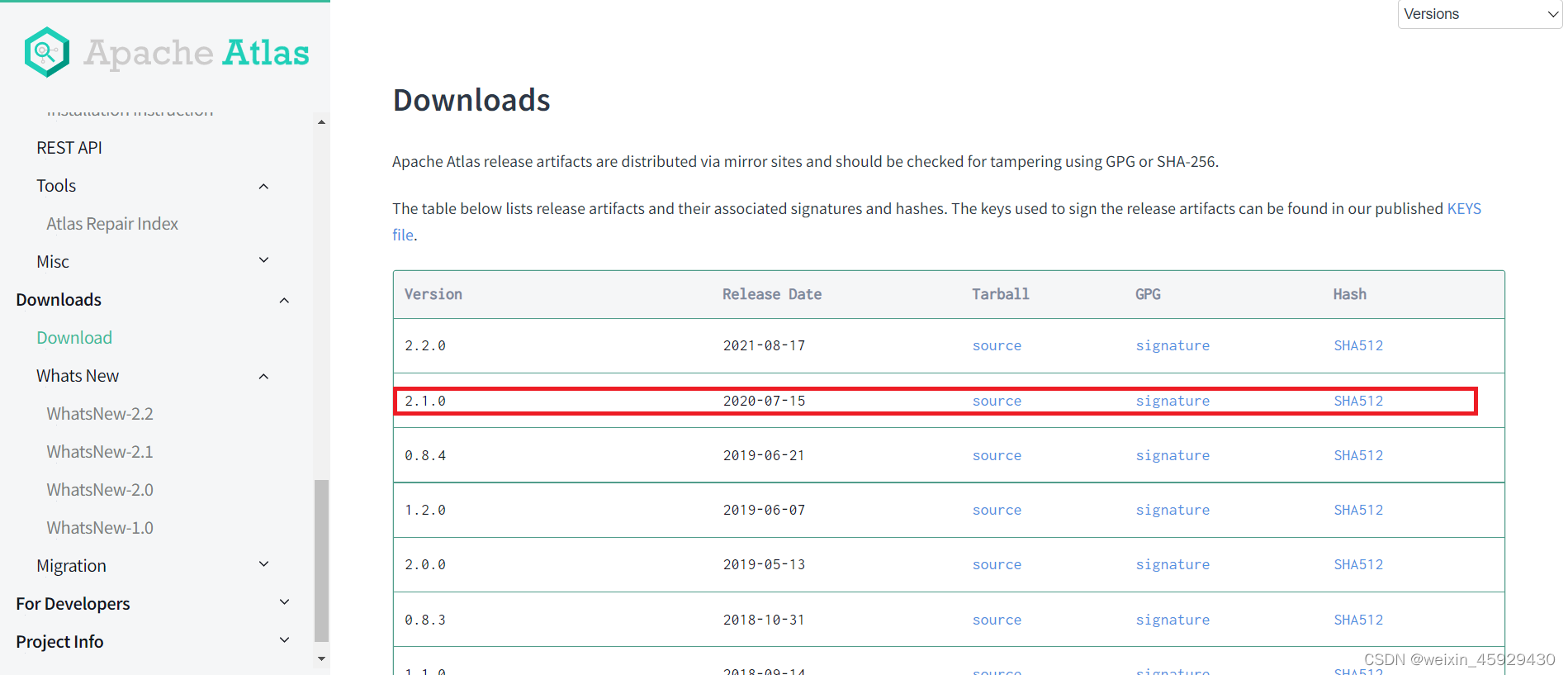This screenshot has height=675, width=1568.
Task: Download source tarball for version 0.8.3
Action: coord(997,620)
